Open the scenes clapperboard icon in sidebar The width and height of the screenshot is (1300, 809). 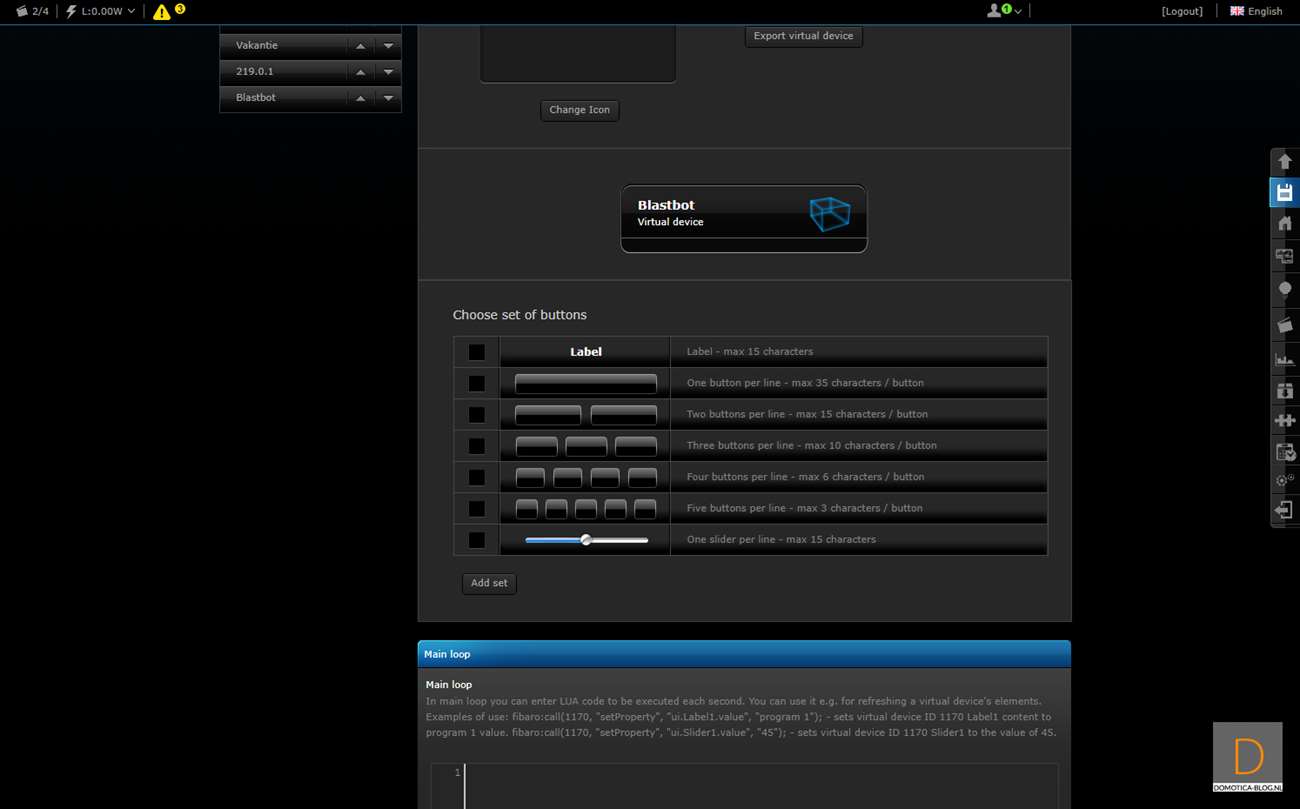[1284, 325]
